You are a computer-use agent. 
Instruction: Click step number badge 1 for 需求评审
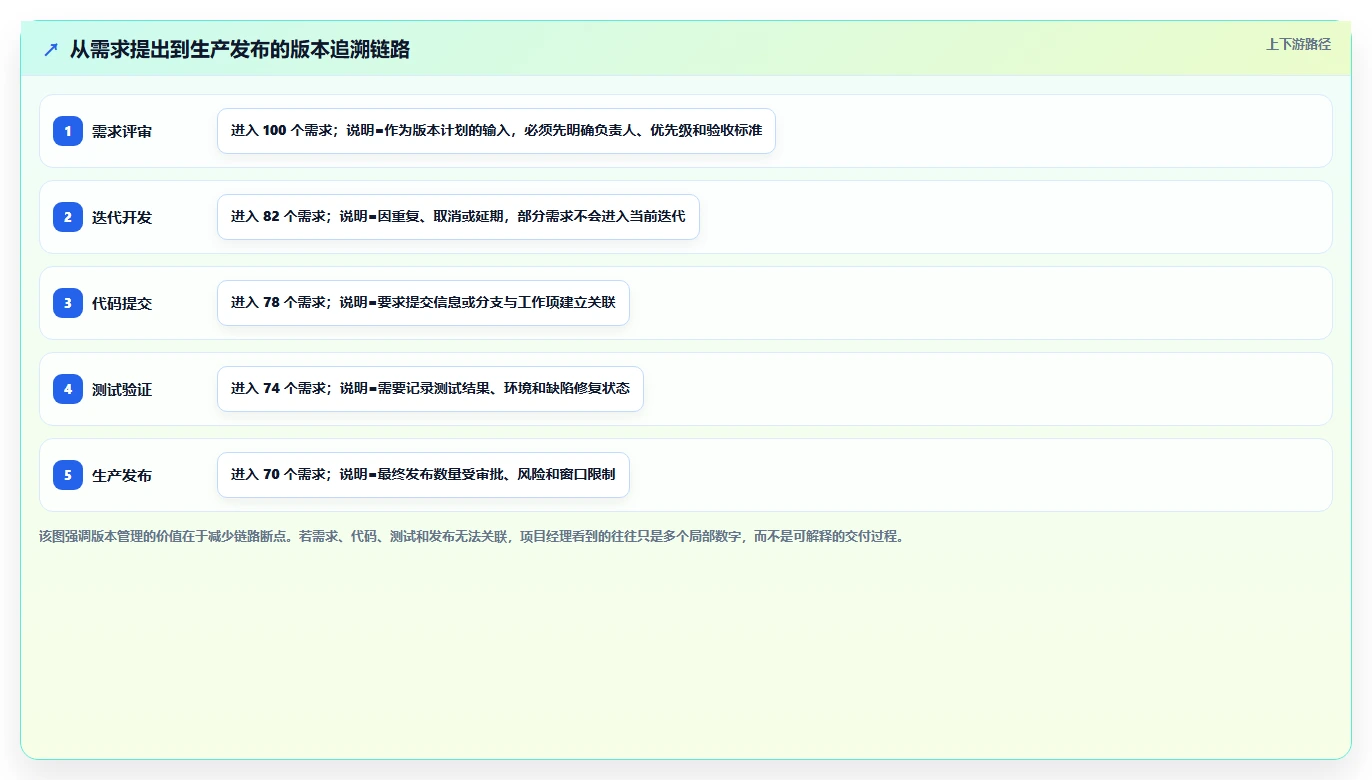(68, 131)
